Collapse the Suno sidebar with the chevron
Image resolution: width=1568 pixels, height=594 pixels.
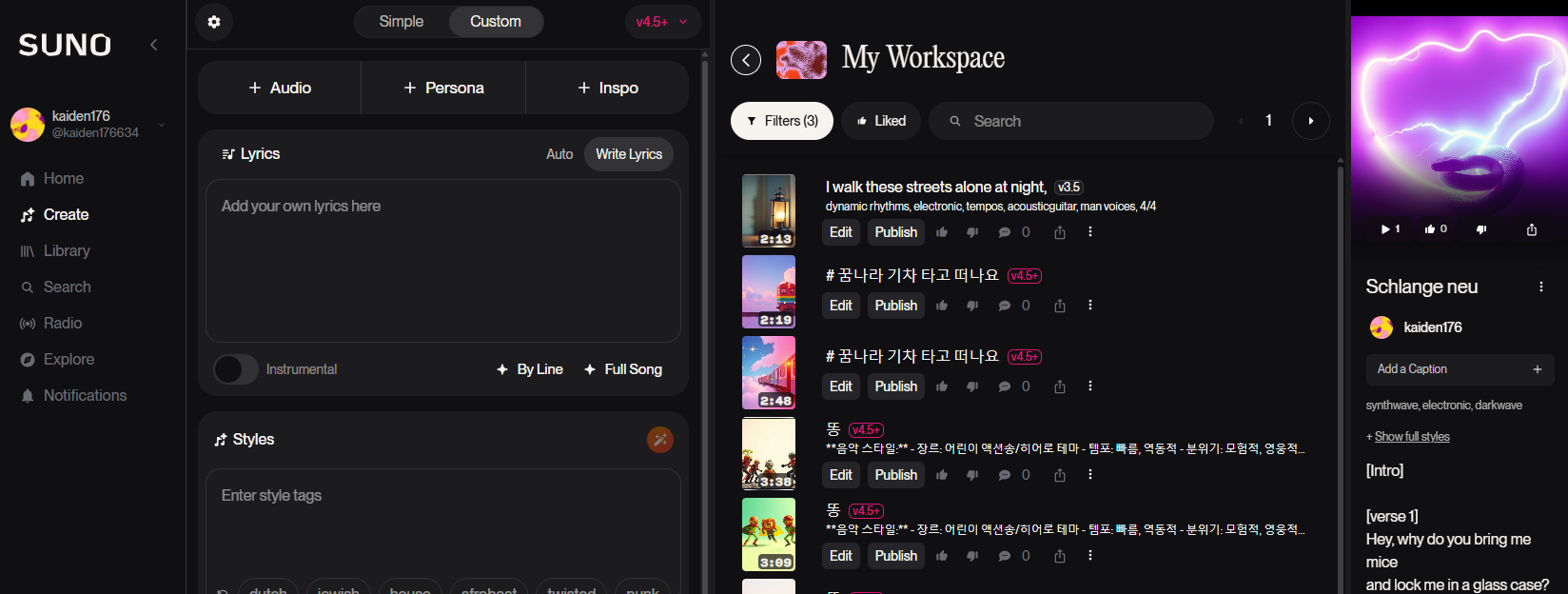coord(154,45)
